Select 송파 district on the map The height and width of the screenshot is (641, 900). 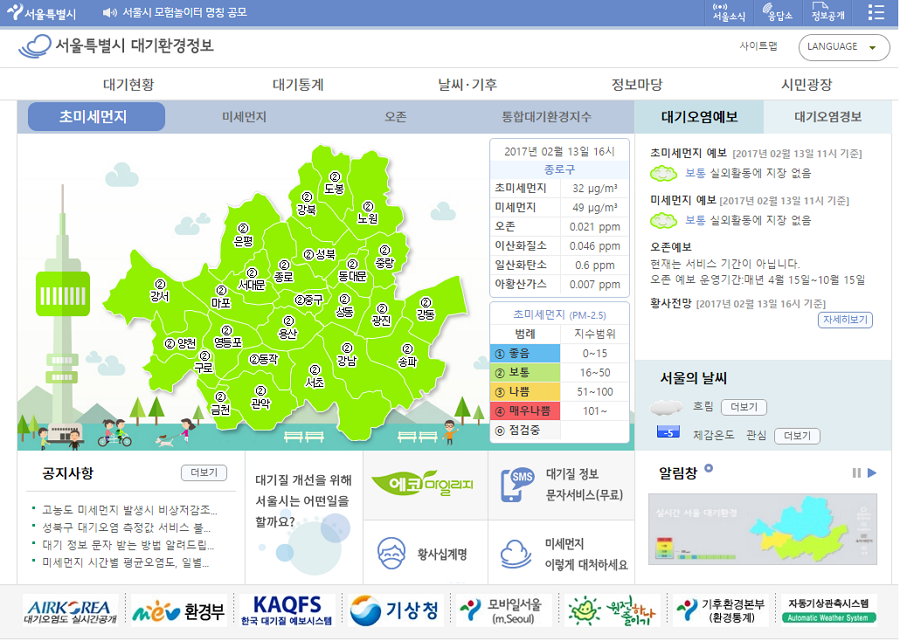coord(408,356)
